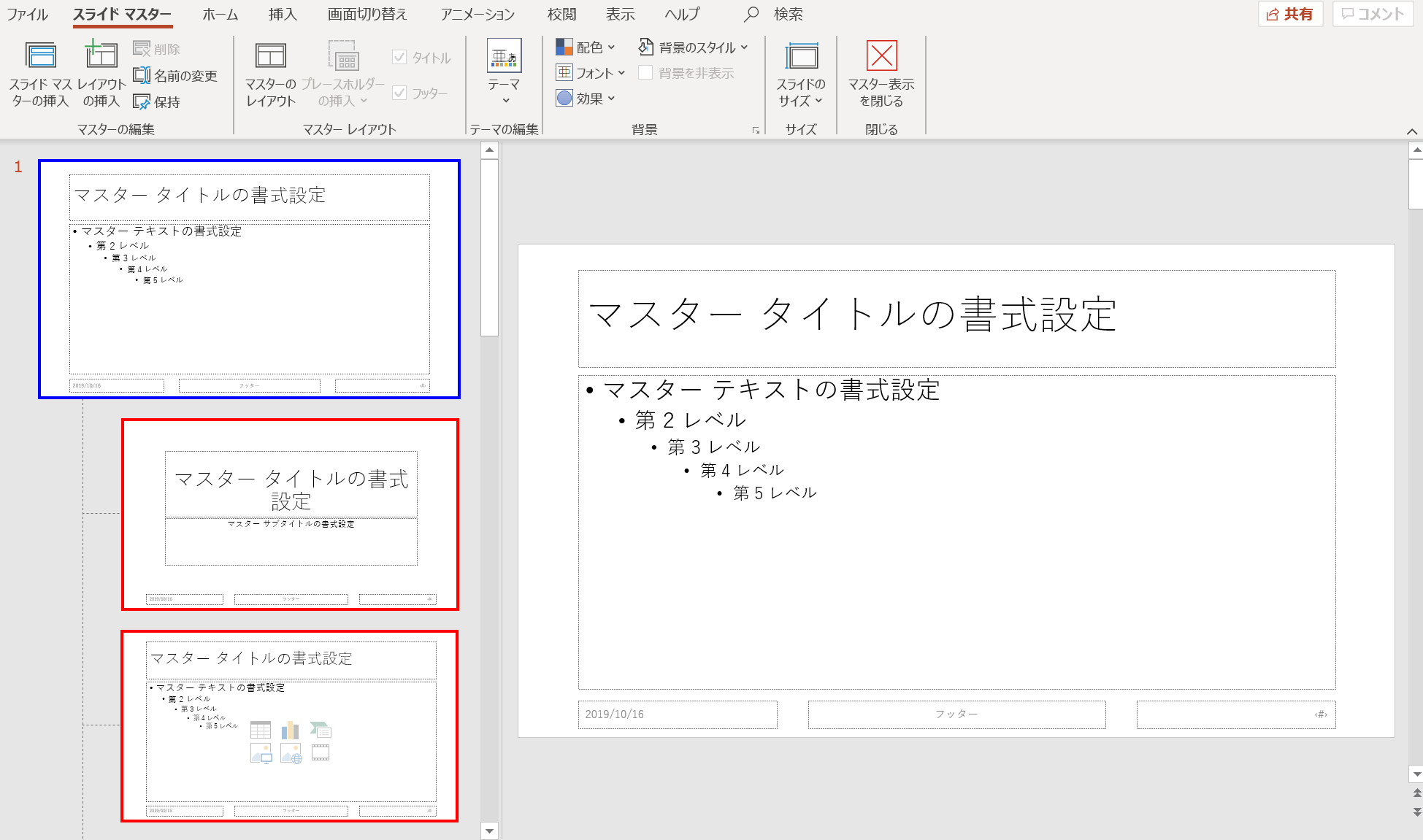This screenshot has width=1423, height=840.
Task: Expand the Colors (配色) dropdown arrow
Action: [x=612, y=47]
